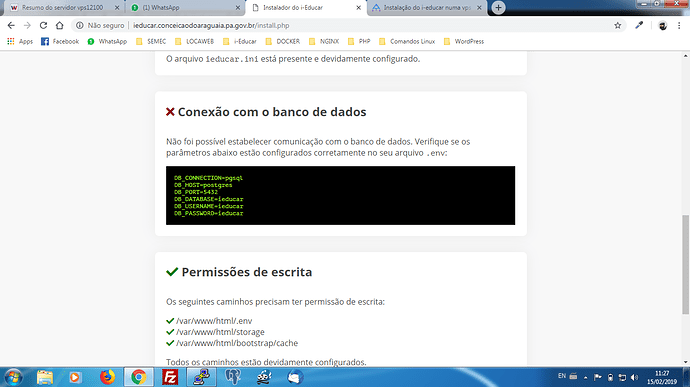Click the page vertical scrollbar thumb
The height and width of the screenshot is (387, 690).
(685, 265)
